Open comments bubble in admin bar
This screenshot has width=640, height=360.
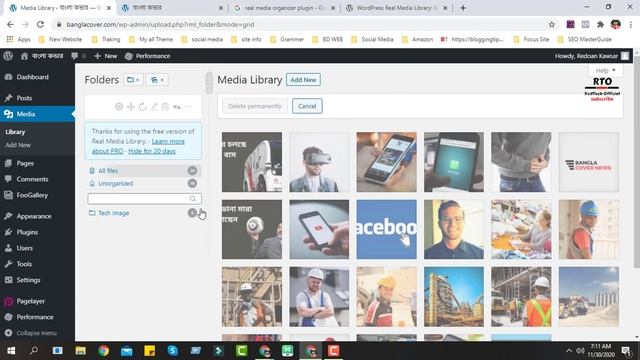(x=74, y=56)
